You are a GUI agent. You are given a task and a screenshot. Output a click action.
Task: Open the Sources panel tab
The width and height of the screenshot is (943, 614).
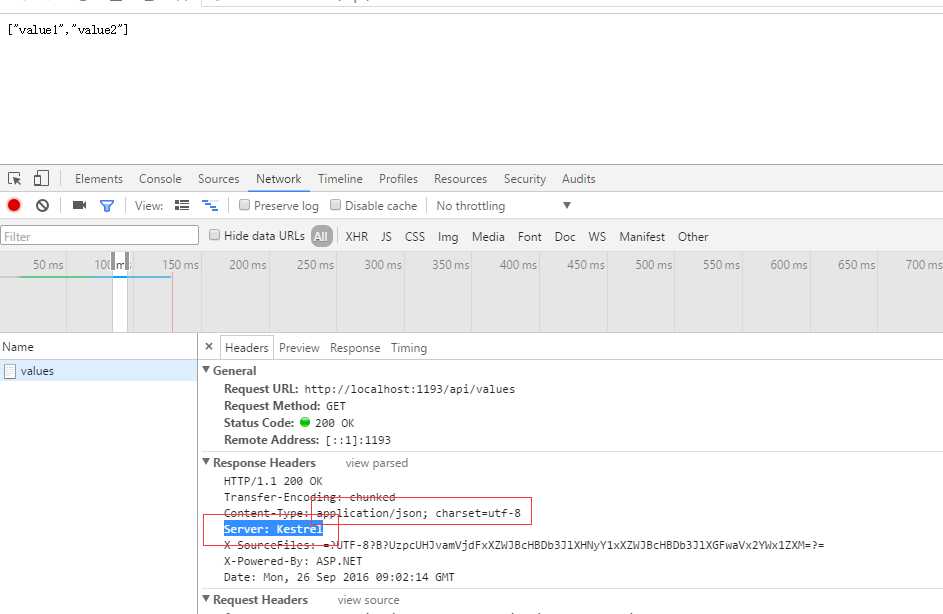tap(218, 179)
